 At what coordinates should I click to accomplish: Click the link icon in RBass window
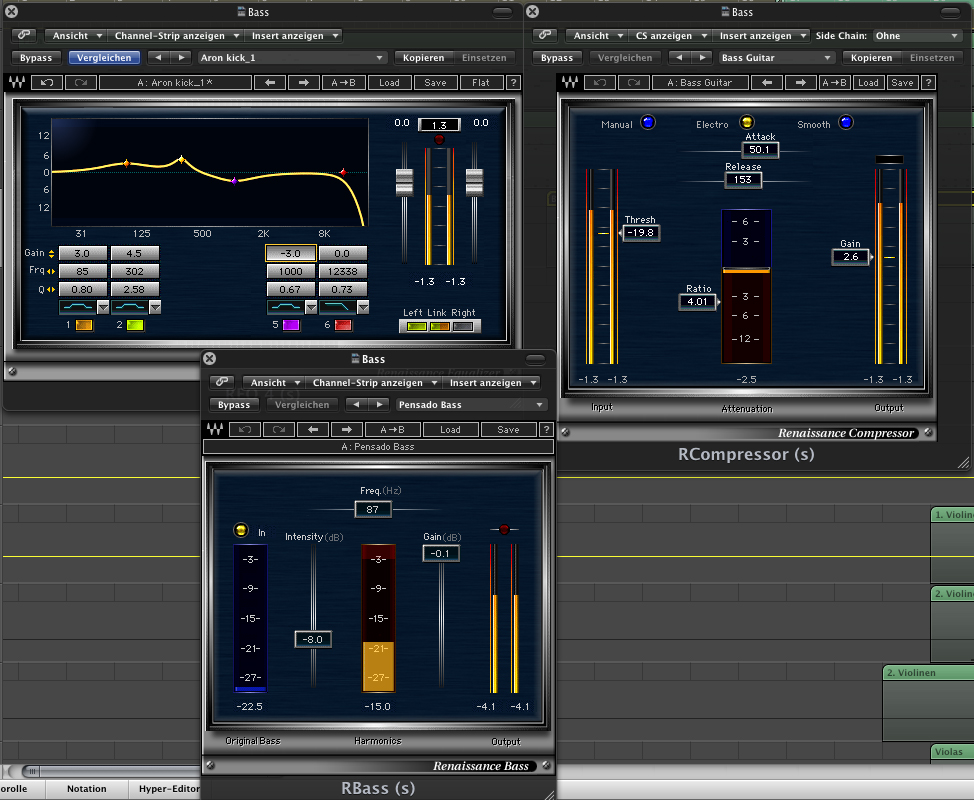coord(222,382)
